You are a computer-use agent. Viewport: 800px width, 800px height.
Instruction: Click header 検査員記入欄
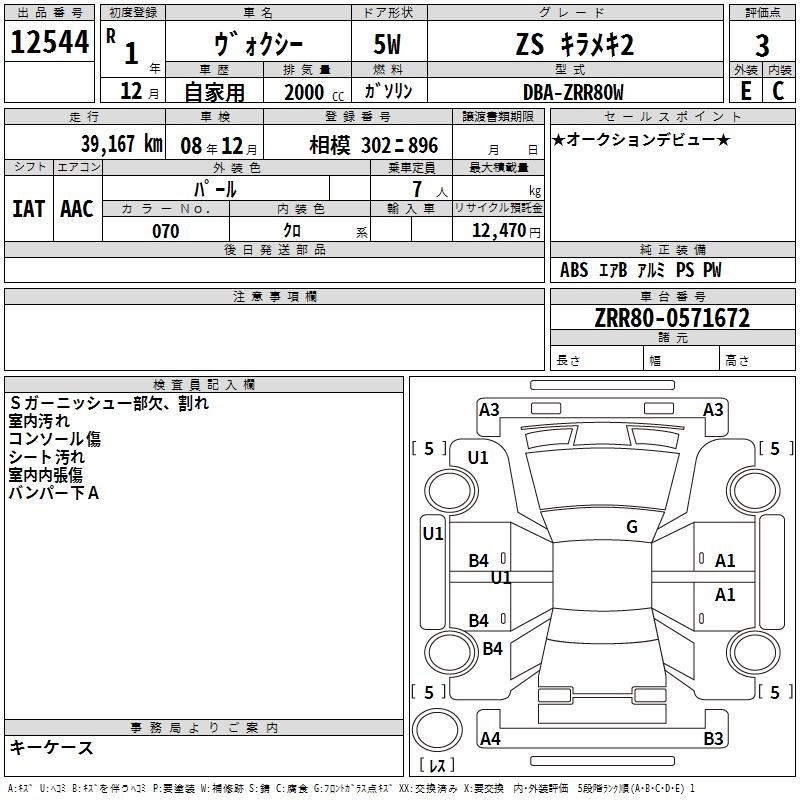tap(204, 385)
